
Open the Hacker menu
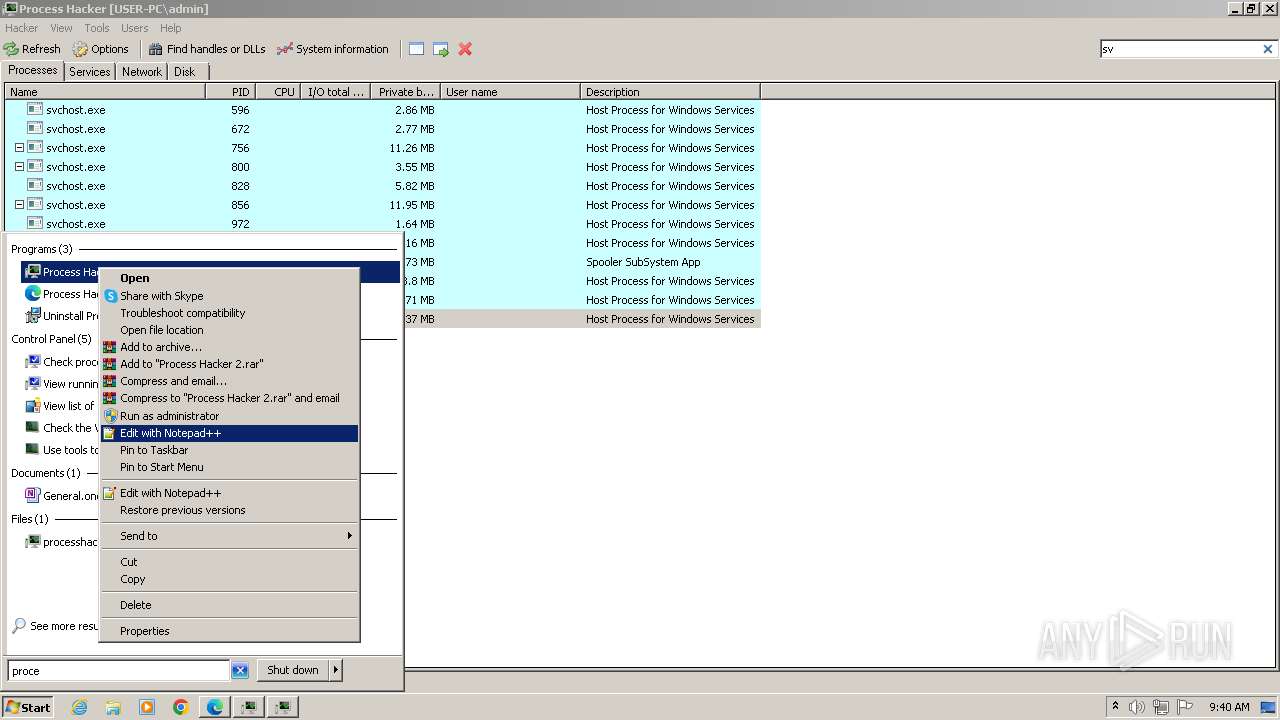(21, 28)
